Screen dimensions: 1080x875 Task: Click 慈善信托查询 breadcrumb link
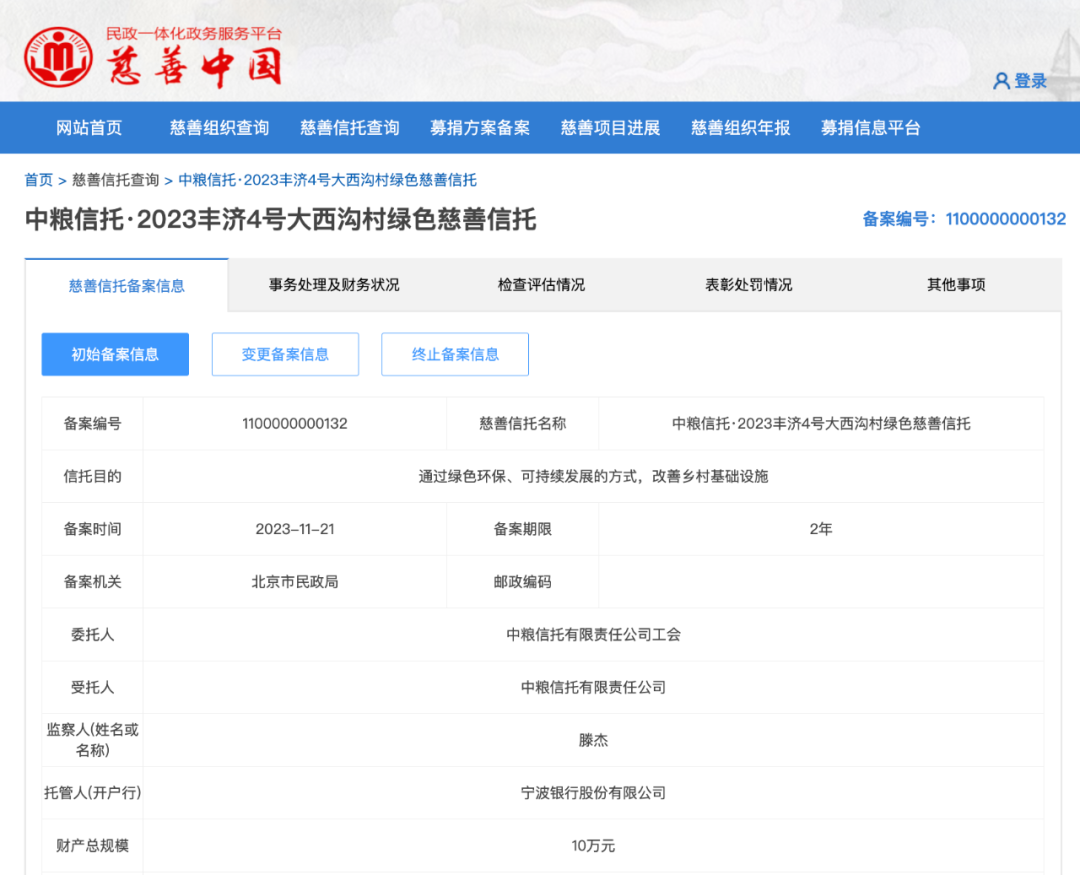point(115,180)
